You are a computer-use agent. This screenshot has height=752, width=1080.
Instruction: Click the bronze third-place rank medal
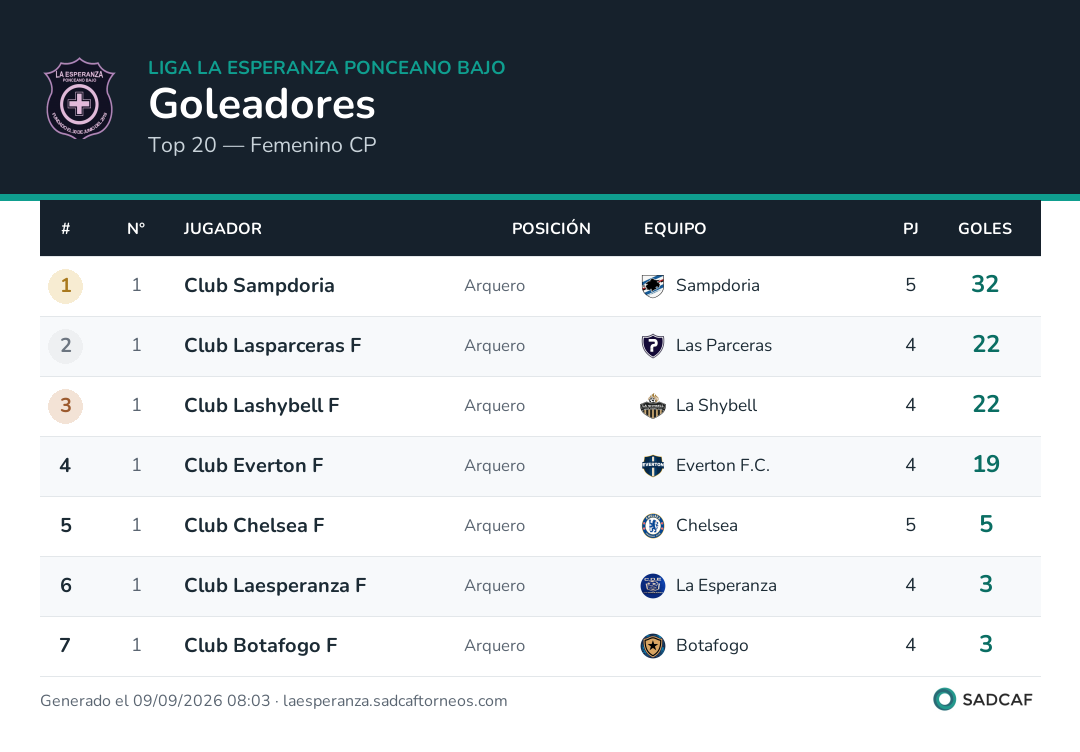click(x=65, y=406)
